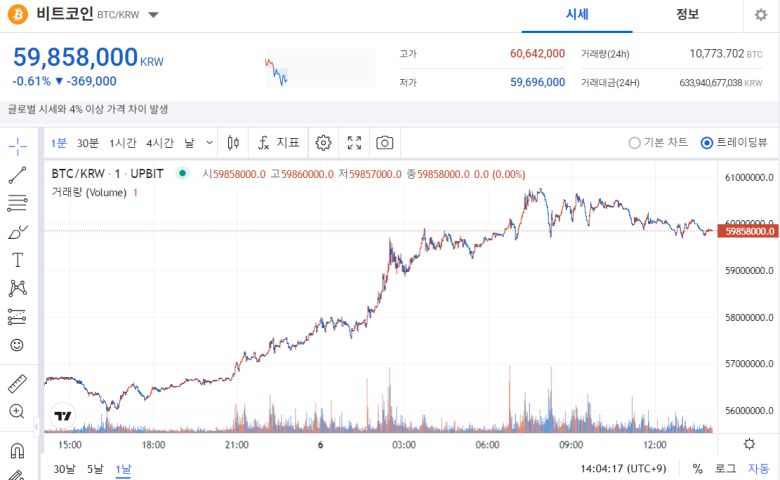Click the BTC/KRW · 1 · UPBIT legend title
The image size is (780, 480).
point(107,174)
